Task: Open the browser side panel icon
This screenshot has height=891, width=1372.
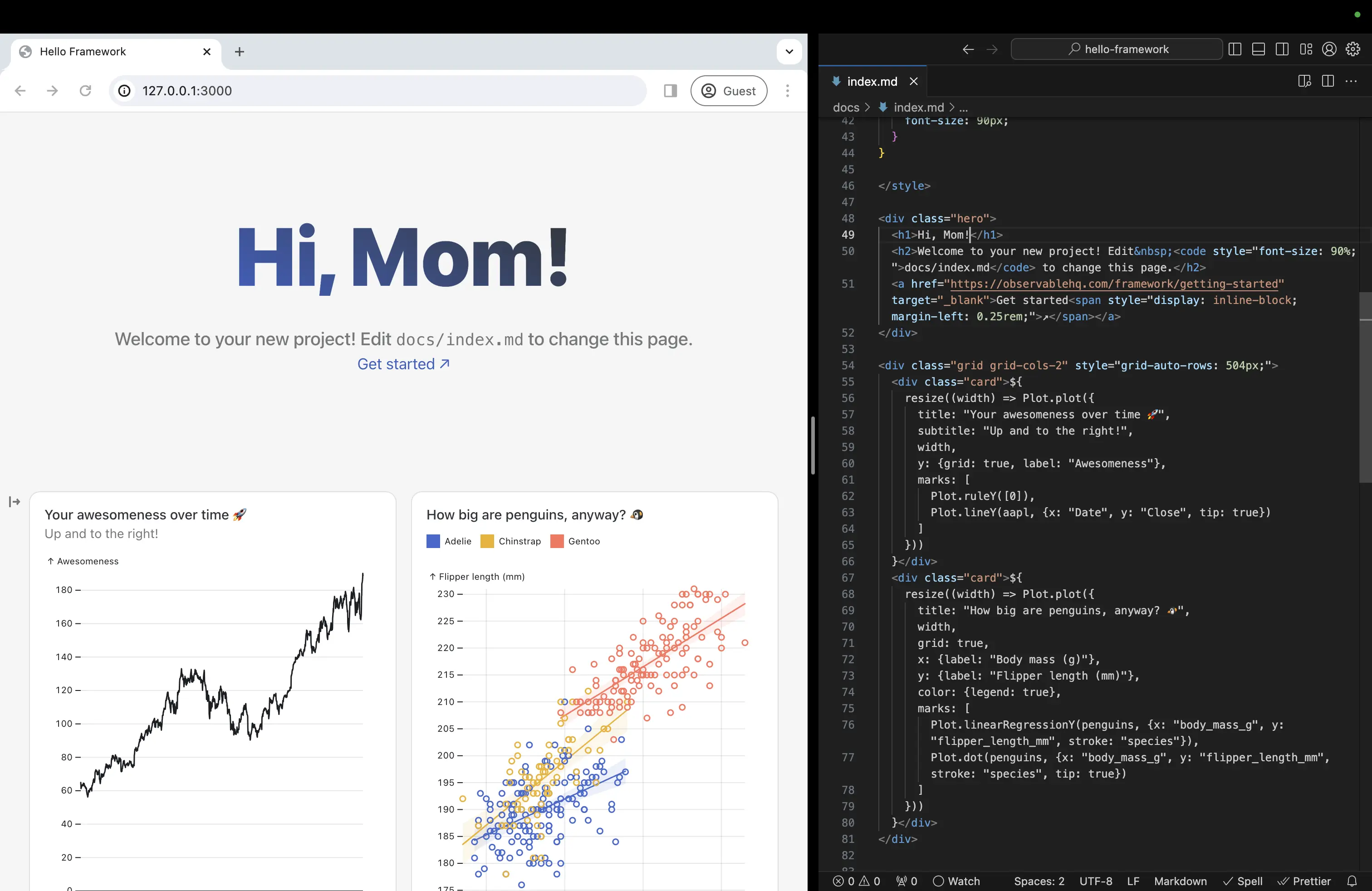Action: pos(670,91)
